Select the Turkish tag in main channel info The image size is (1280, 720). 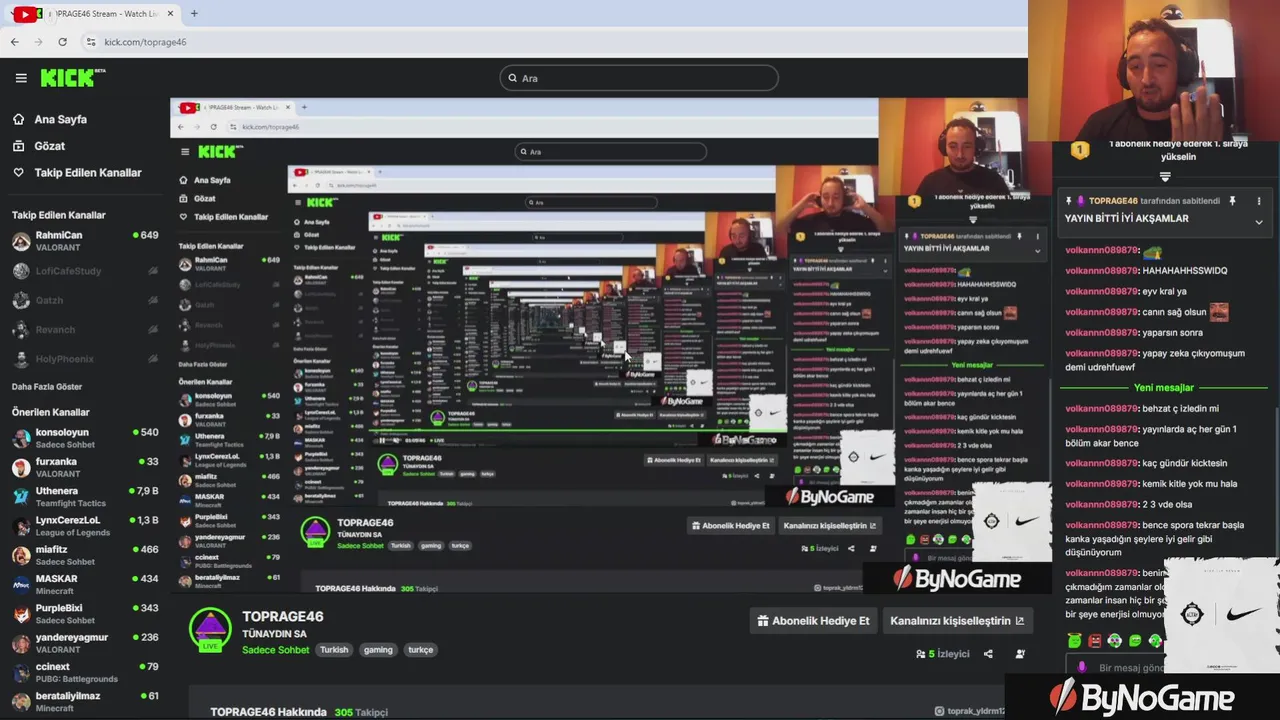(x=334, y=650)
